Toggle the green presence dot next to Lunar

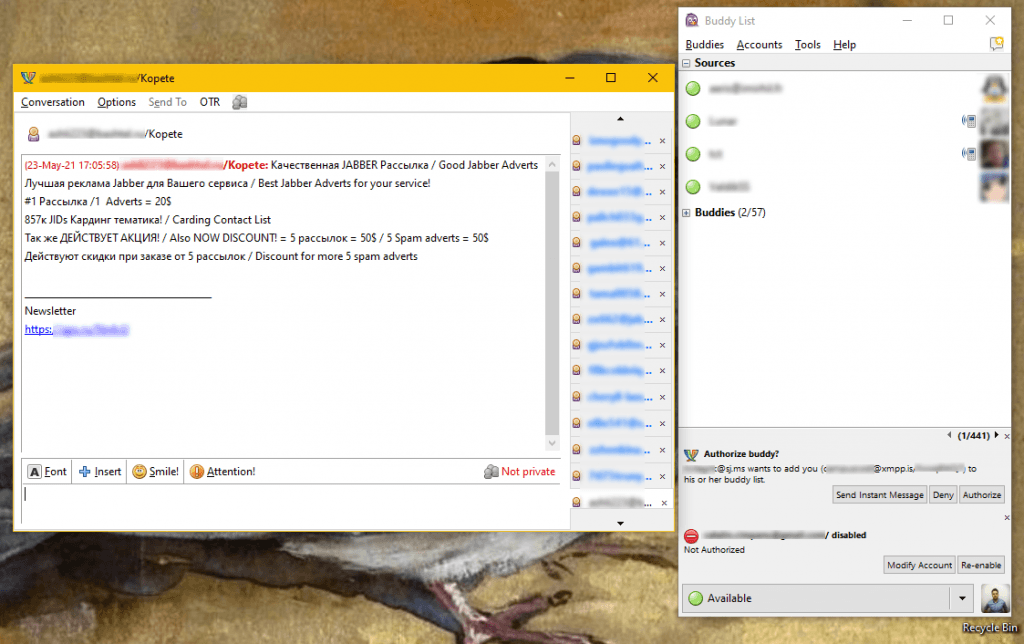pos(693,121)
